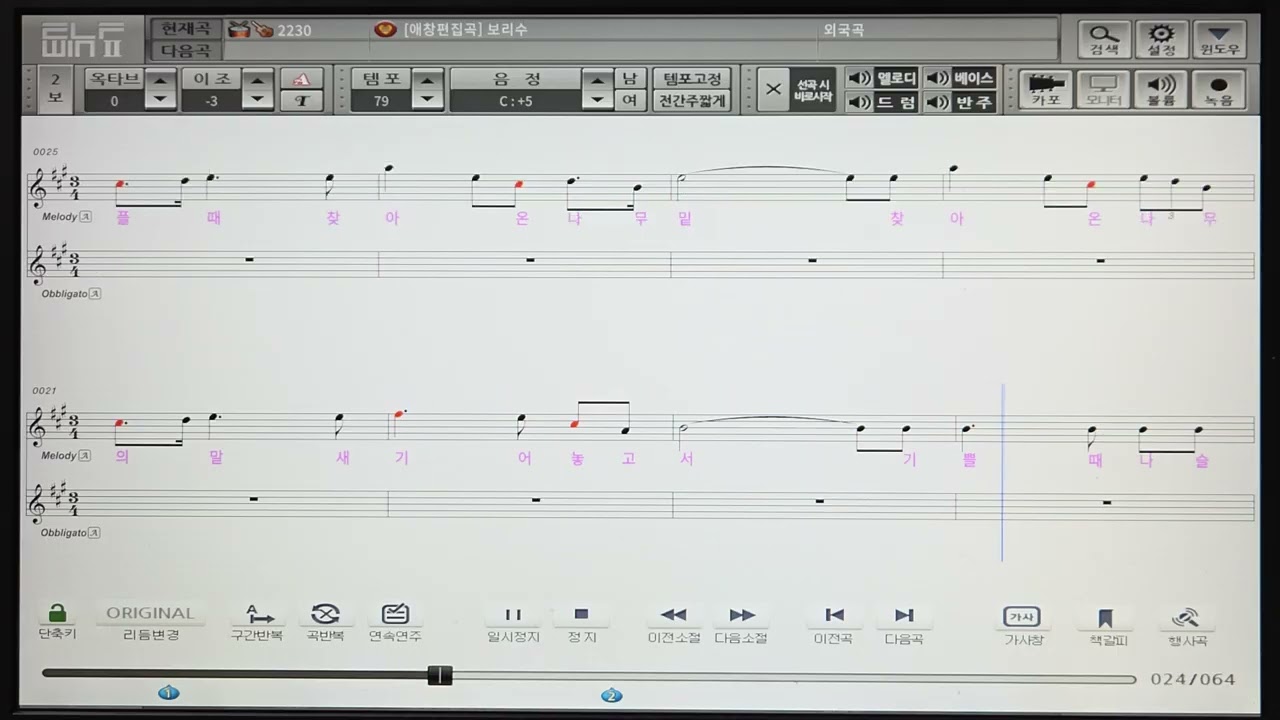Decrease 템포 tempo with down arrow

[427, 100]
